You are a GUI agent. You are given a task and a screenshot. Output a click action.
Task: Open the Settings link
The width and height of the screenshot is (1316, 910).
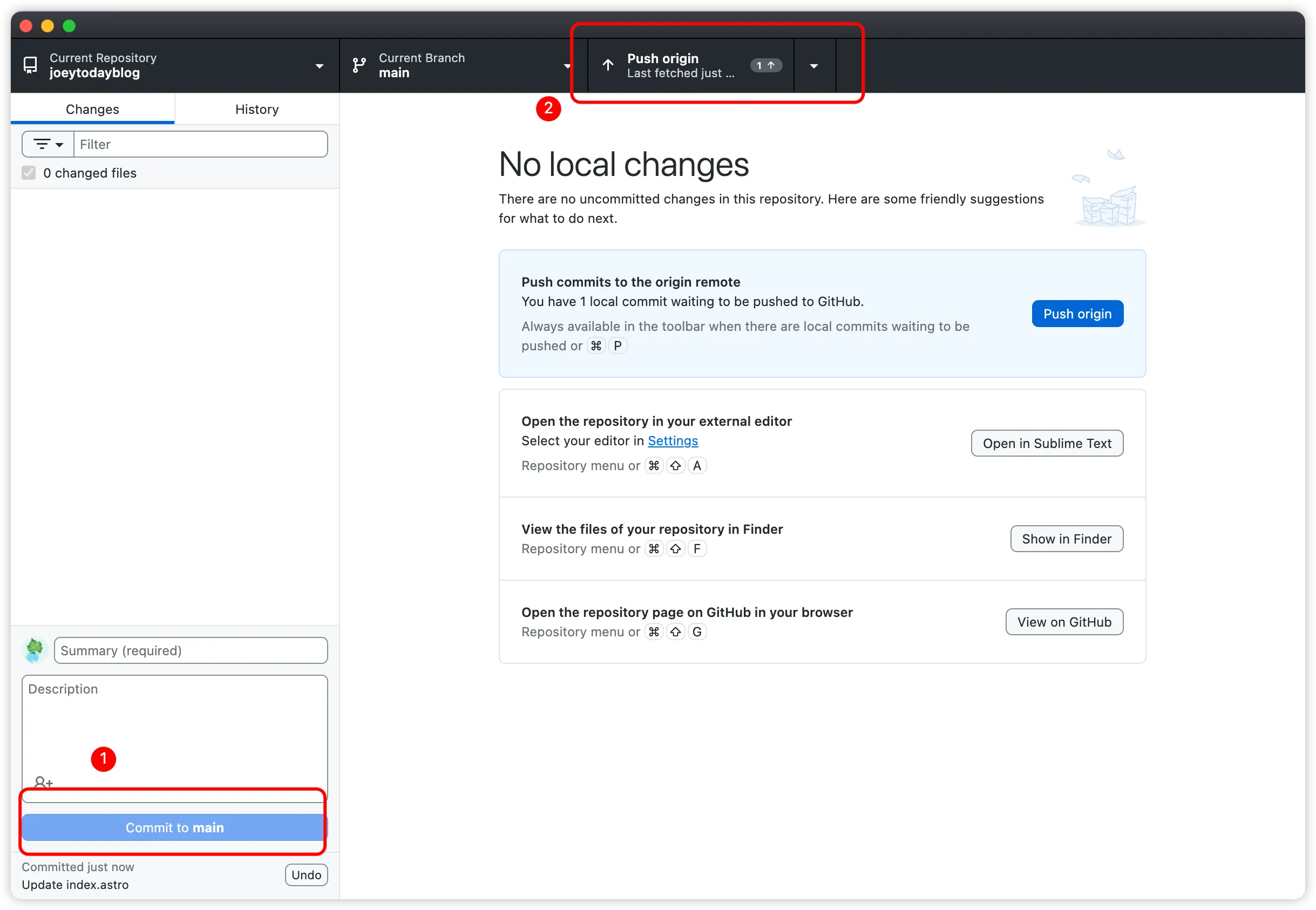coord(673,441)
